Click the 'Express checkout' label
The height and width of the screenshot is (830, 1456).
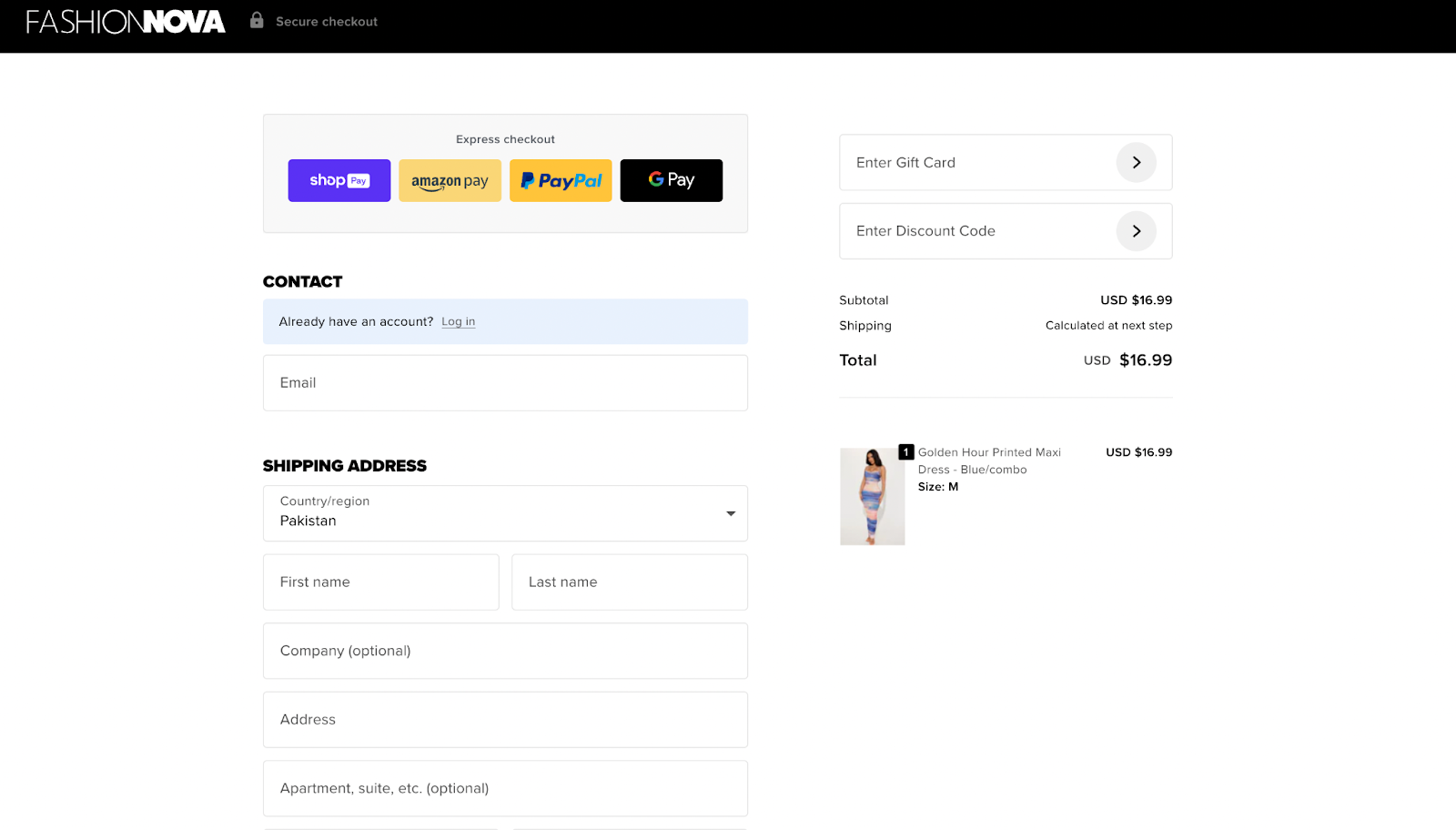click(x=505, y=139)
